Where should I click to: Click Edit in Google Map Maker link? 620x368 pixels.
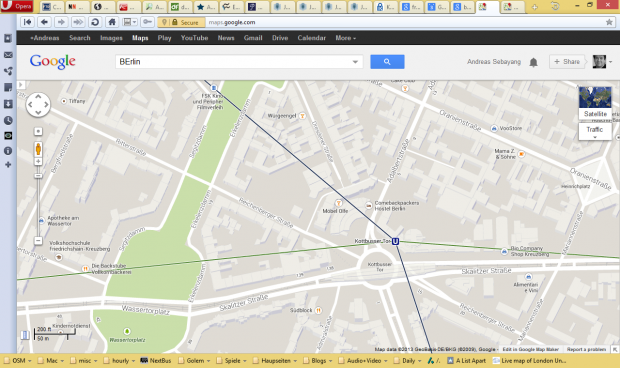[x=530, y=349]
